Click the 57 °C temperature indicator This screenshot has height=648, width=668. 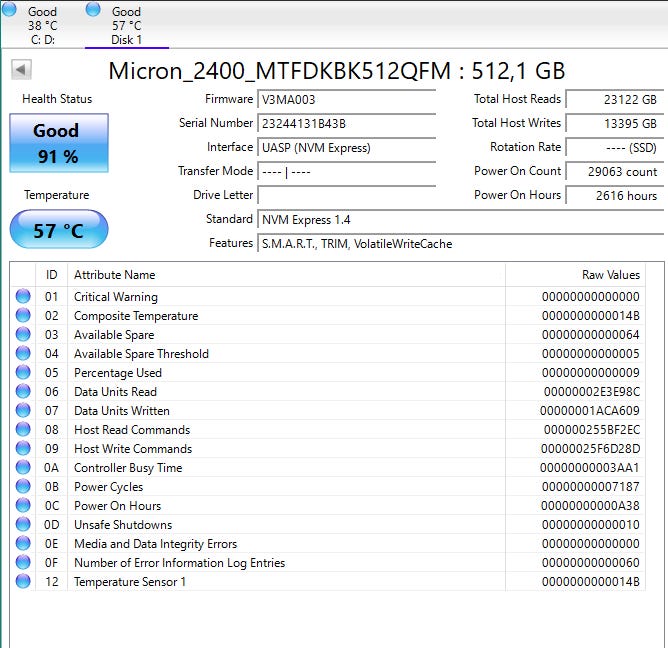point(59,230)
